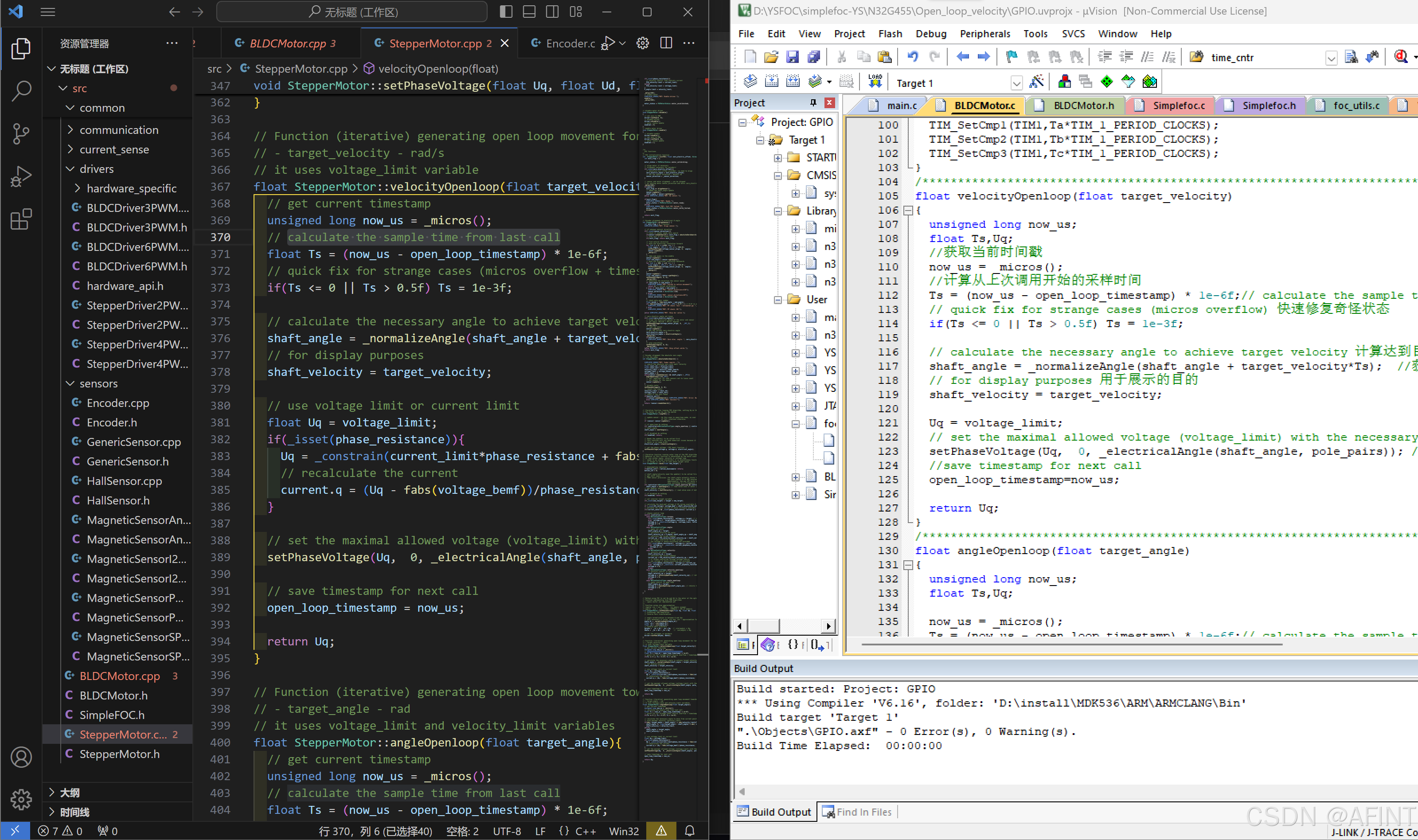This screenshot has width=1418, height=840.
Task: Toggle VS Code secondary side bar
Action: click(x=552, y=12)
